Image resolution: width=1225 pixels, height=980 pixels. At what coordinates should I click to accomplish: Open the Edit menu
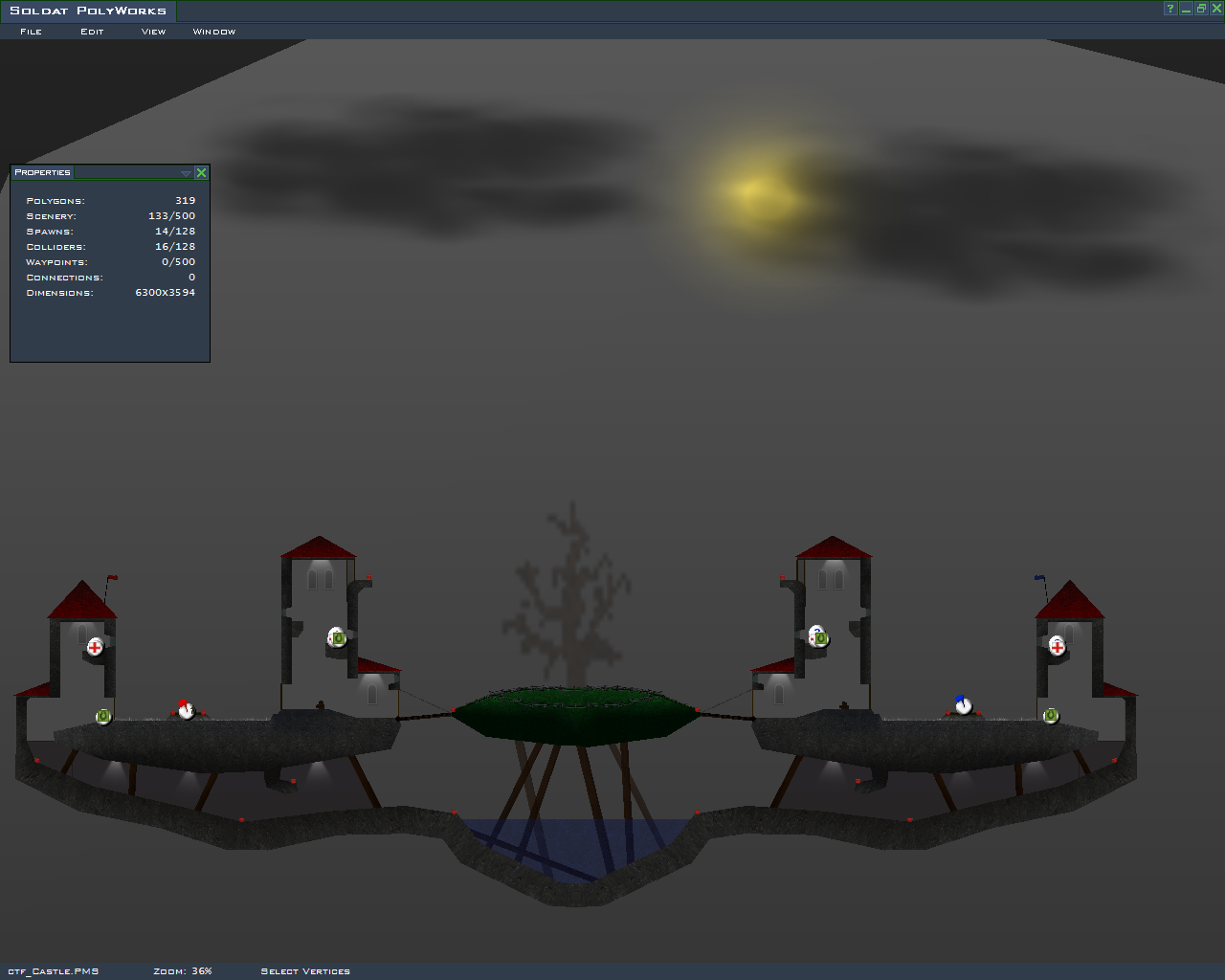pos(92,32)
